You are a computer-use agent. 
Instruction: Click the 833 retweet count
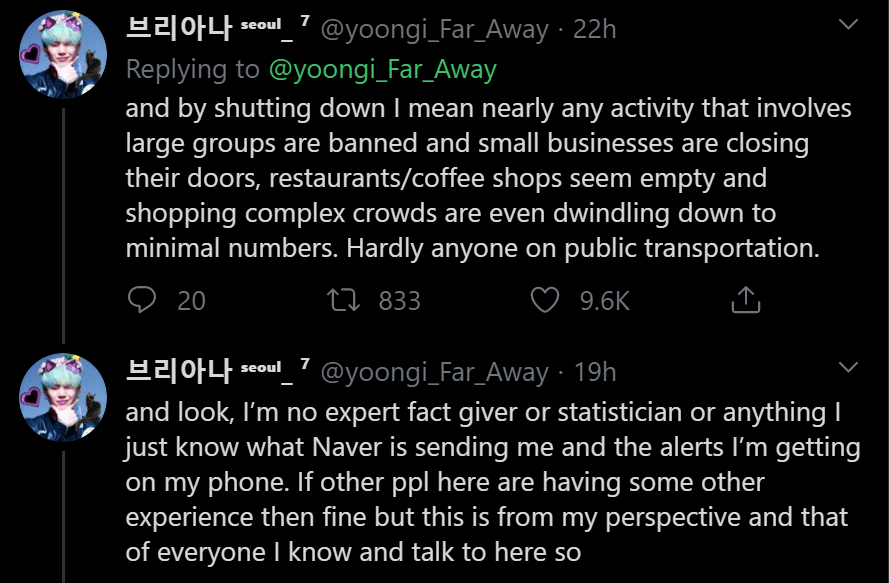tap(400, 301)
